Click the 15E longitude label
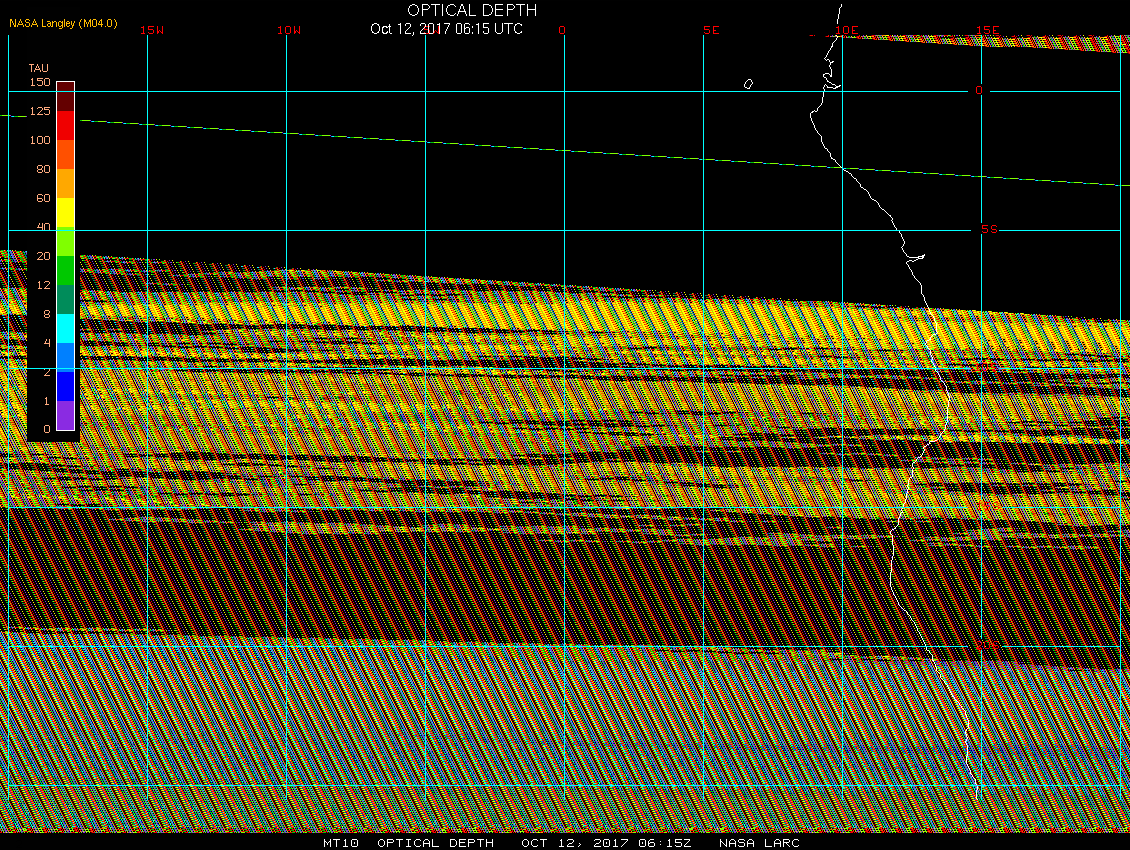Screen dimensions: 1130x850 [988, 30]
